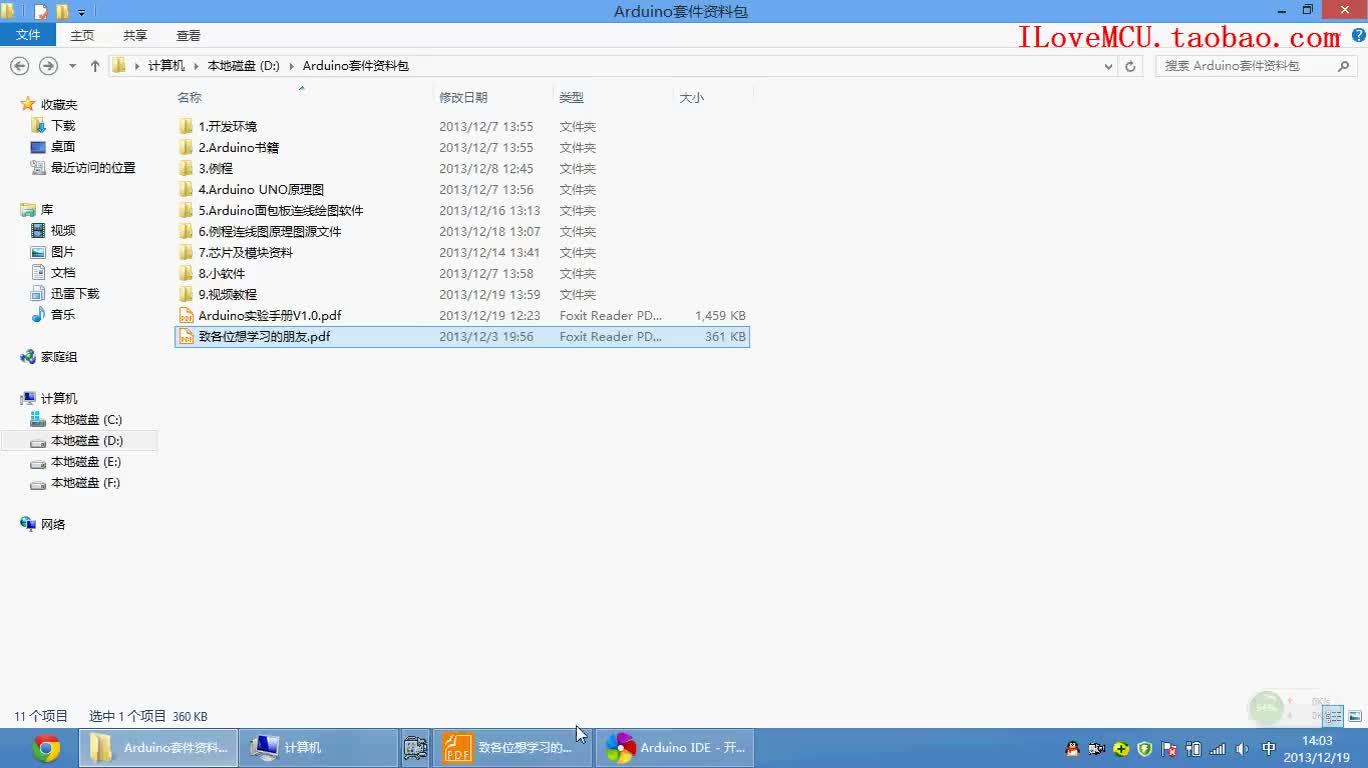Open the Arduino IDE taskbar window
The width and height of the screenshot is (1368, 768).
(x=675, y=747)
